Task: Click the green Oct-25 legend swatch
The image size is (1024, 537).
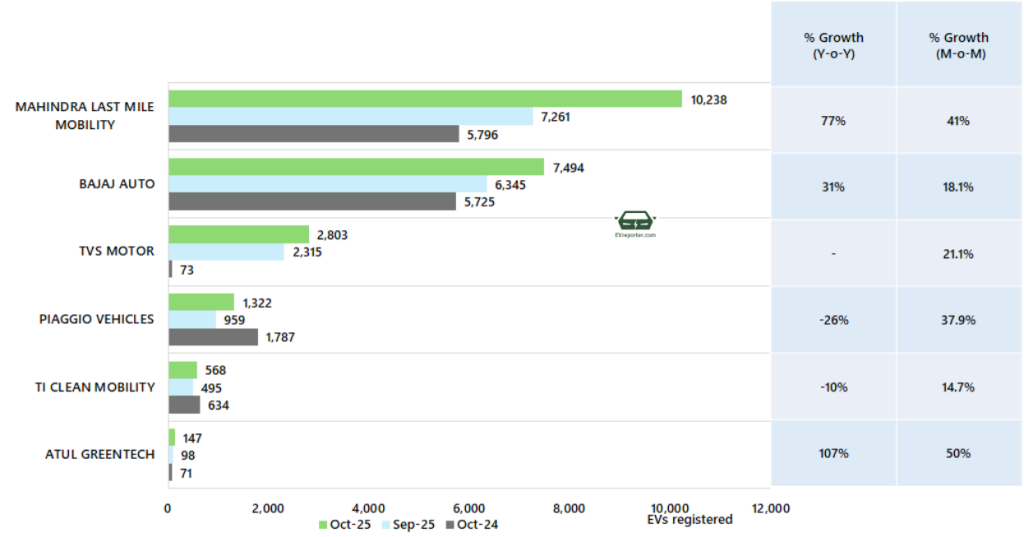Action: click(323, 525)
